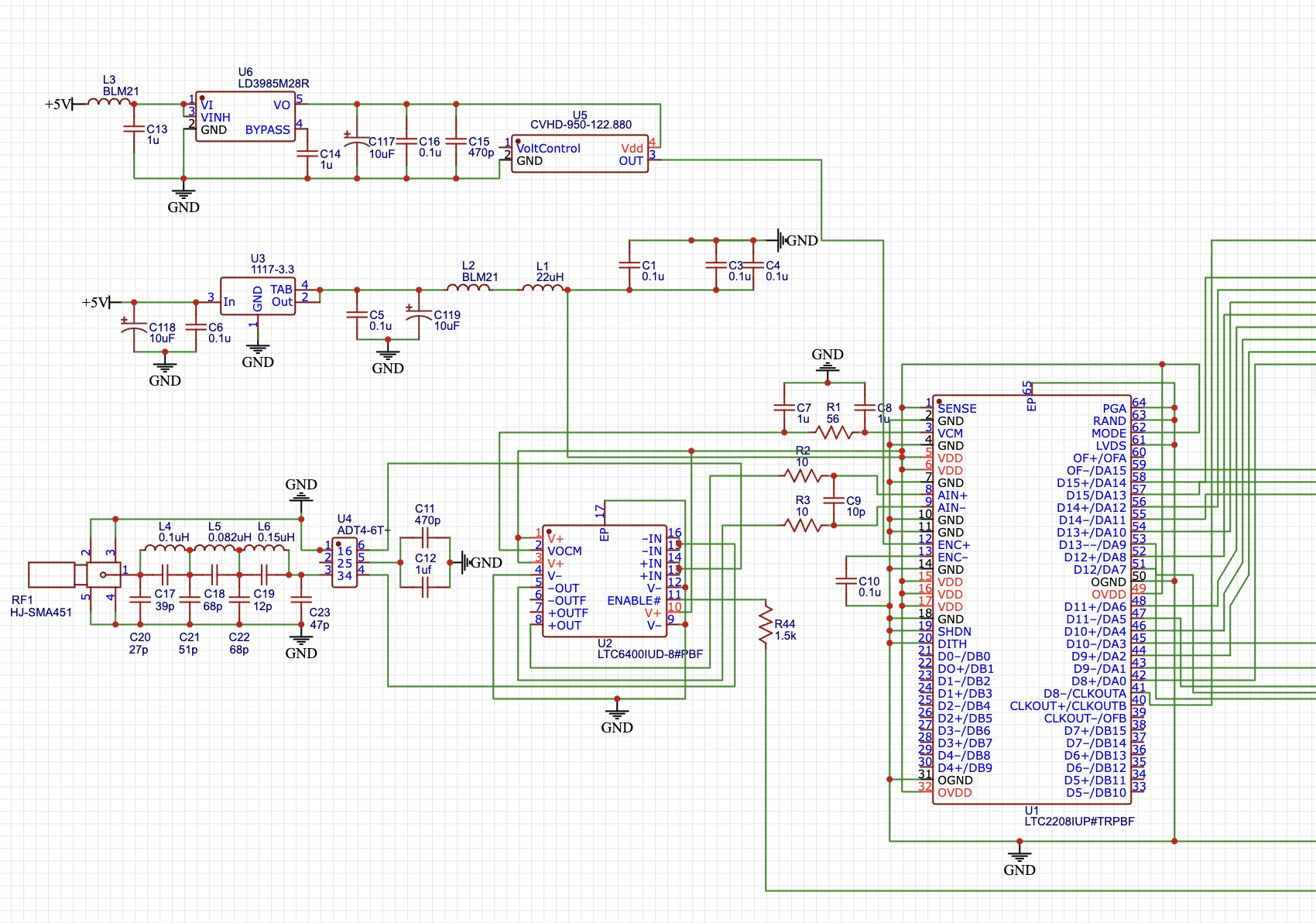Select the VoltControl pin on U5
The width and height of the screenshot is (1316, 923).
click(x=548, y=149)
